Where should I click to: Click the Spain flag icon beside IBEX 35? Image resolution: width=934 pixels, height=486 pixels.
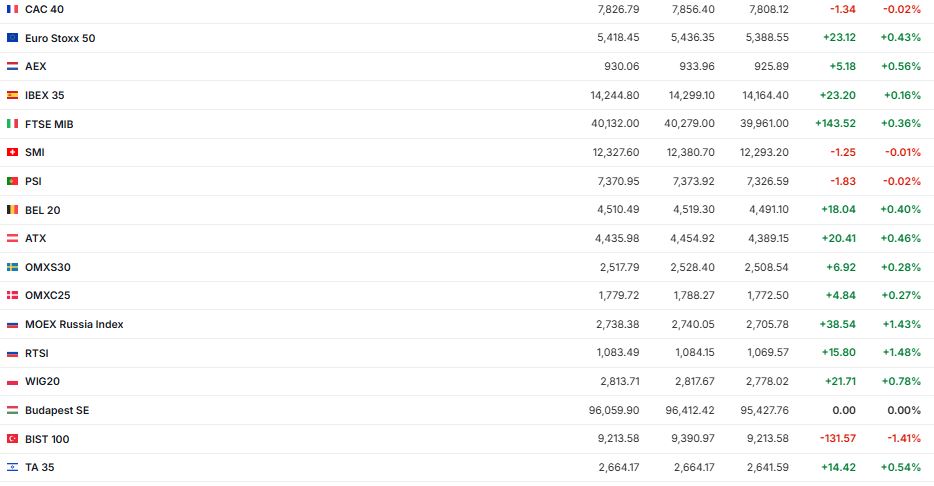coord(12,95)
